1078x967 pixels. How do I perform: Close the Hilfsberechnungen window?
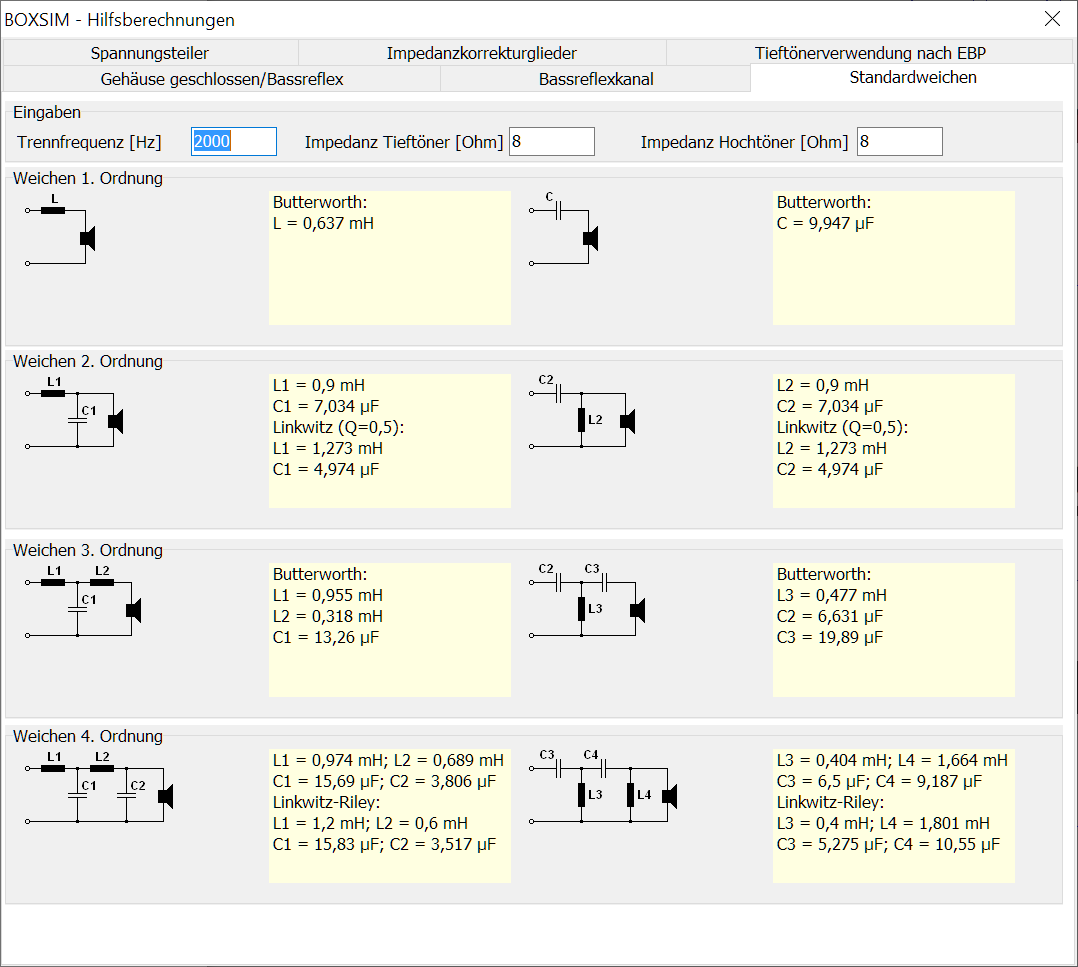pos(1051,19)
